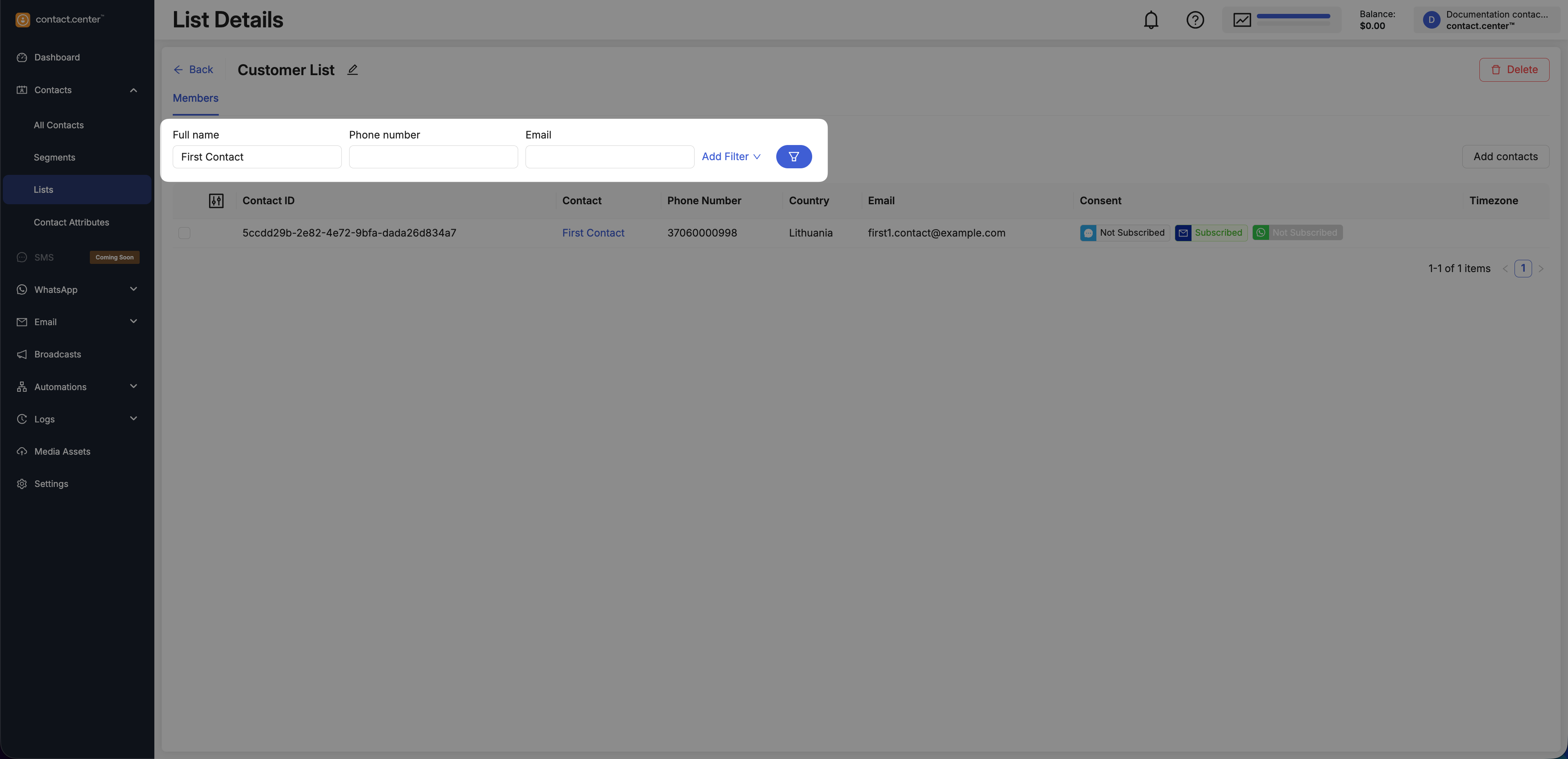This screenshot has width=1568, height=759.
Task: Open the notifications bell icon
Action: point(1150,20)
